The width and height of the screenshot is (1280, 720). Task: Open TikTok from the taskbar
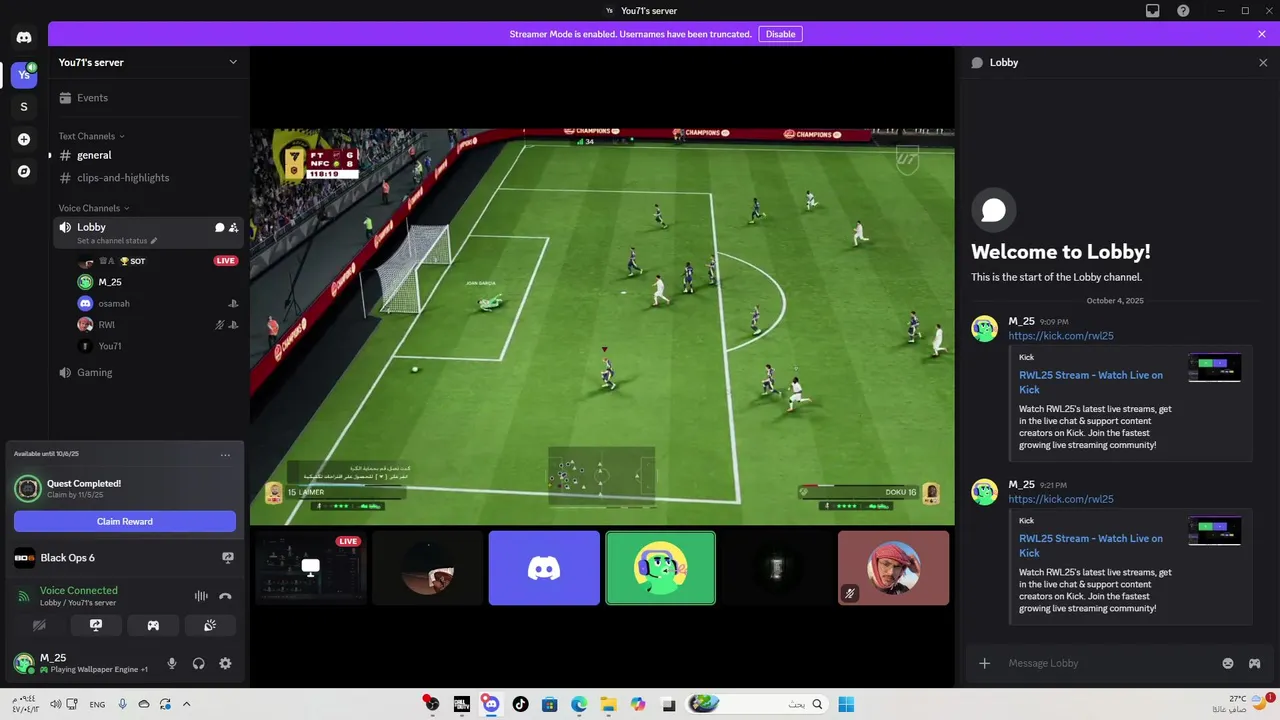tap(520, 704)
